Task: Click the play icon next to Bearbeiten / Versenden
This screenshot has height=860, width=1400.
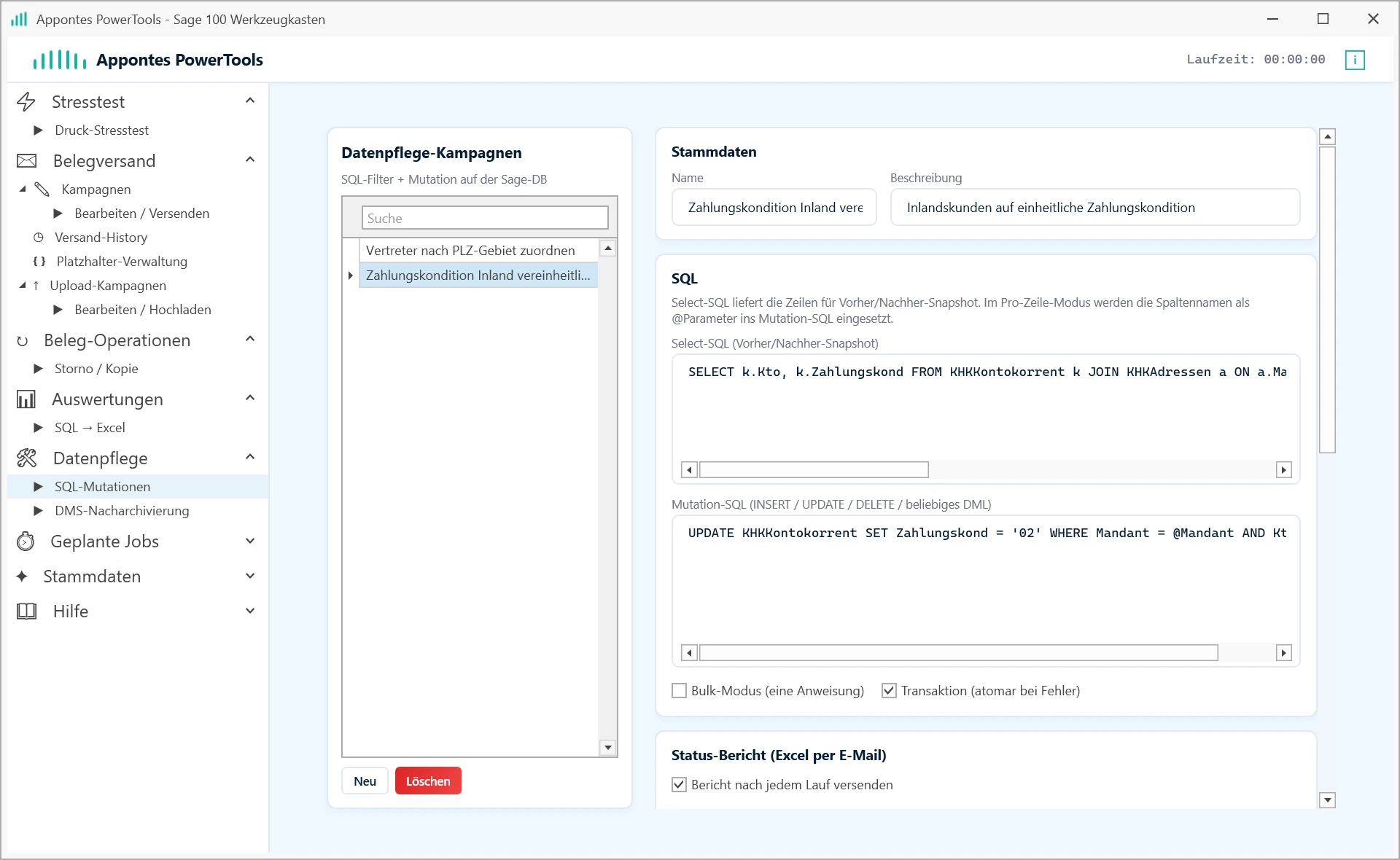Action: point(58,214)
